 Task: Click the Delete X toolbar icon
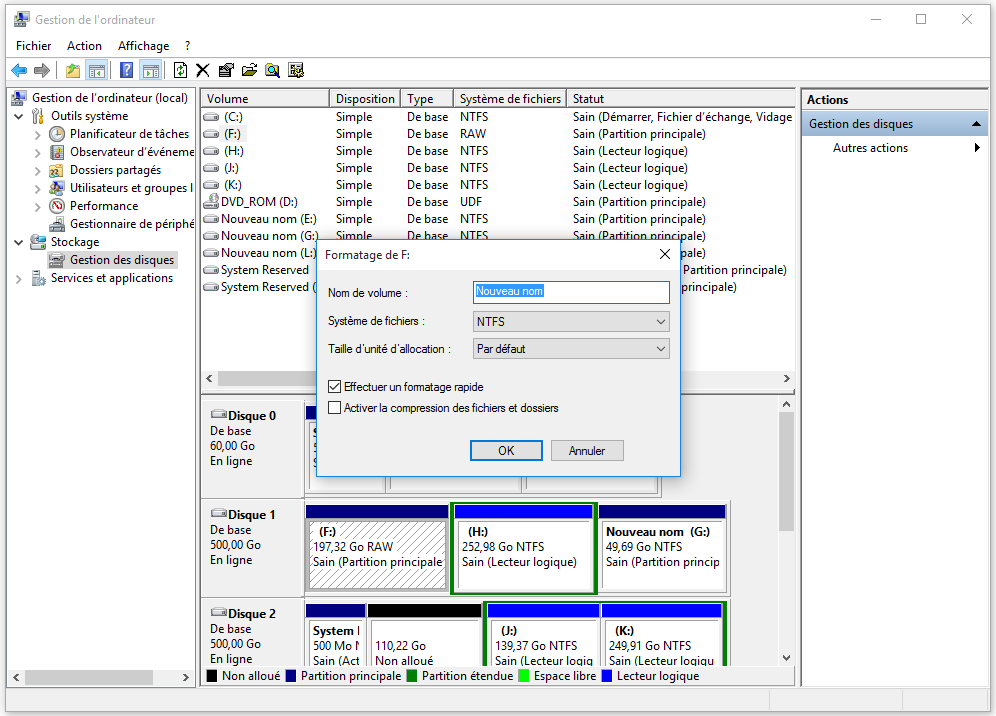pos(203,70)
